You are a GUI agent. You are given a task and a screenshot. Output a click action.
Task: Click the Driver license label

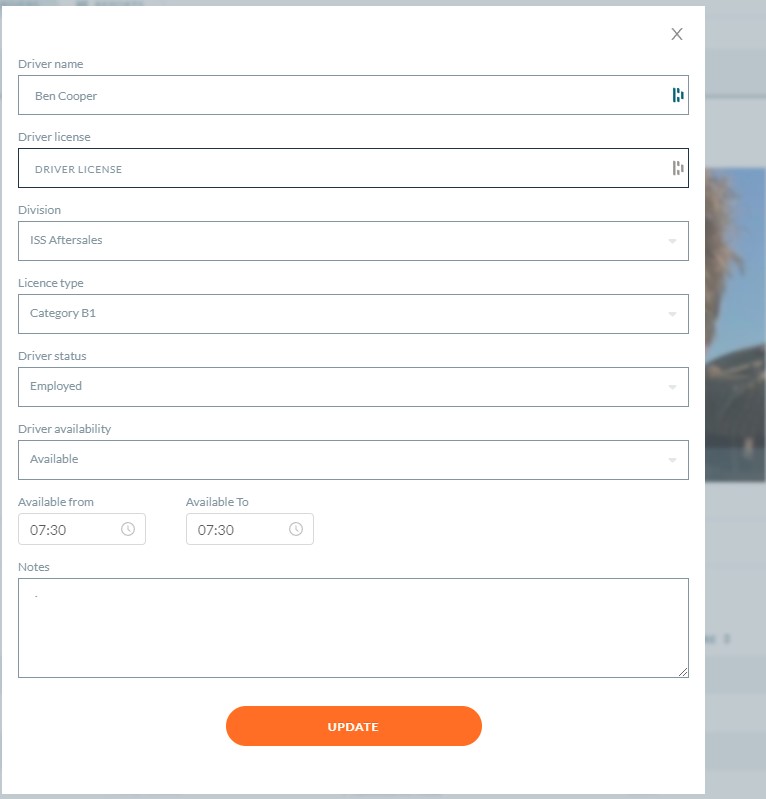[54, 137]
